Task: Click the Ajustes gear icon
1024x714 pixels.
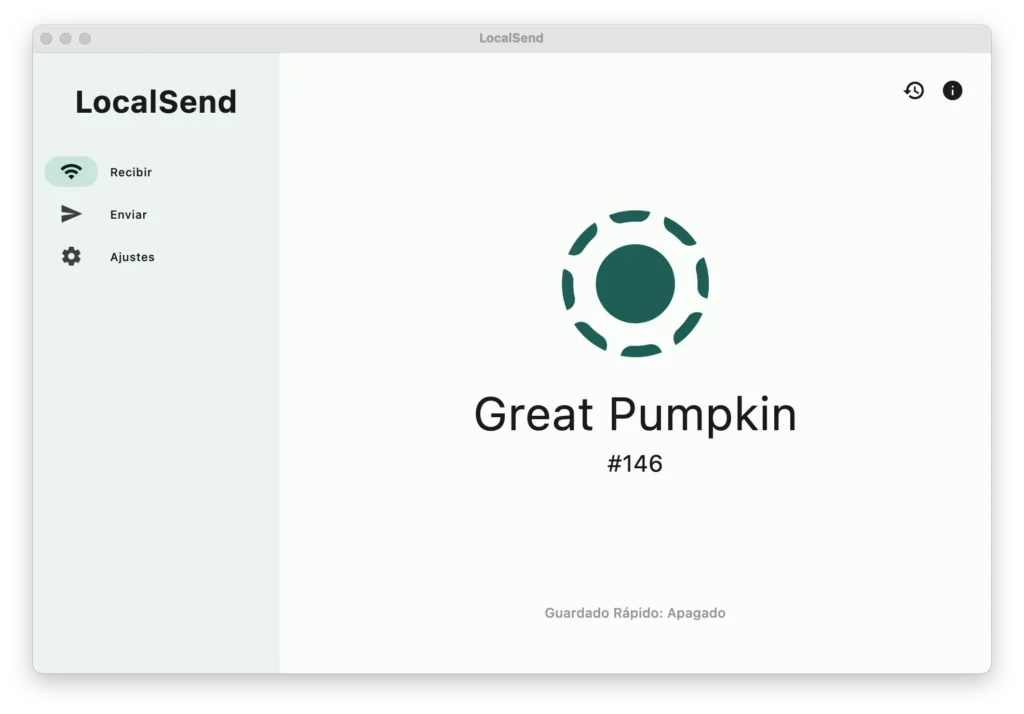Action: pyautogui.click(x=71, y=256)
